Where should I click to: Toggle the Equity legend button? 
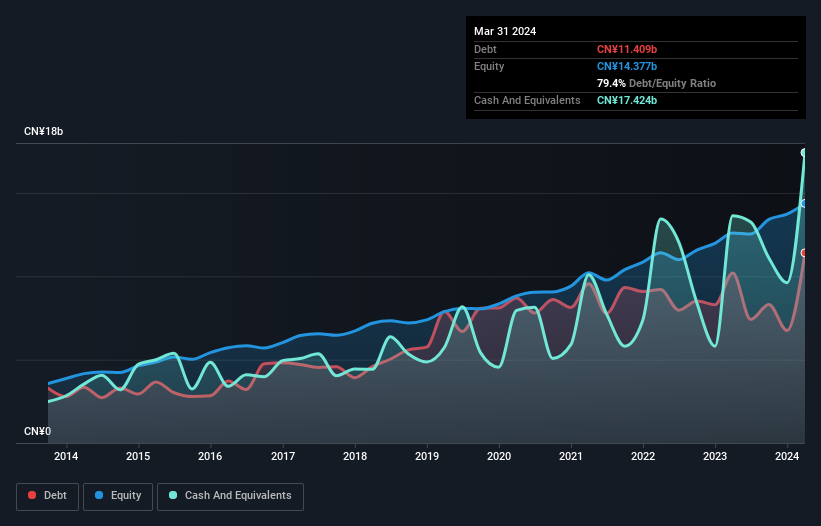point(118,496)
